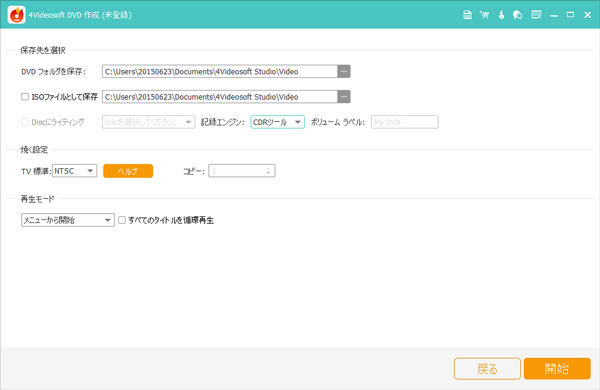Click the ISO file path field
Image resolution: width=600 pixels, height=390 pixels.
coord(220,96)
